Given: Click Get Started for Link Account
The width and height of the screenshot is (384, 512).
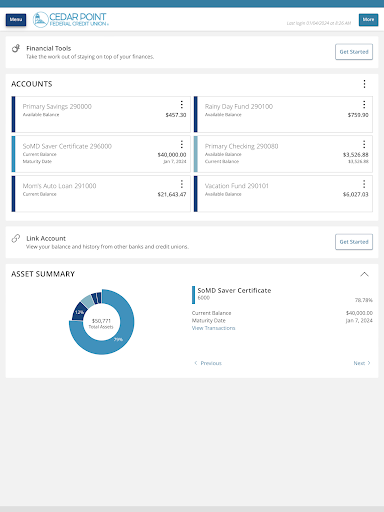Looking at the screenshot, I should point(354,242).
